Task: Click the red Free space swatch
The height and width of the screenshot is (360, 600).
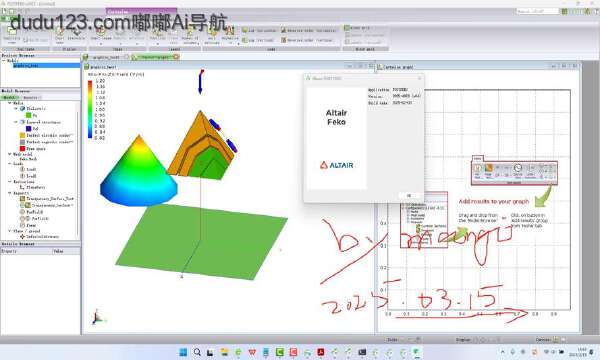Action: pos(22,148)
